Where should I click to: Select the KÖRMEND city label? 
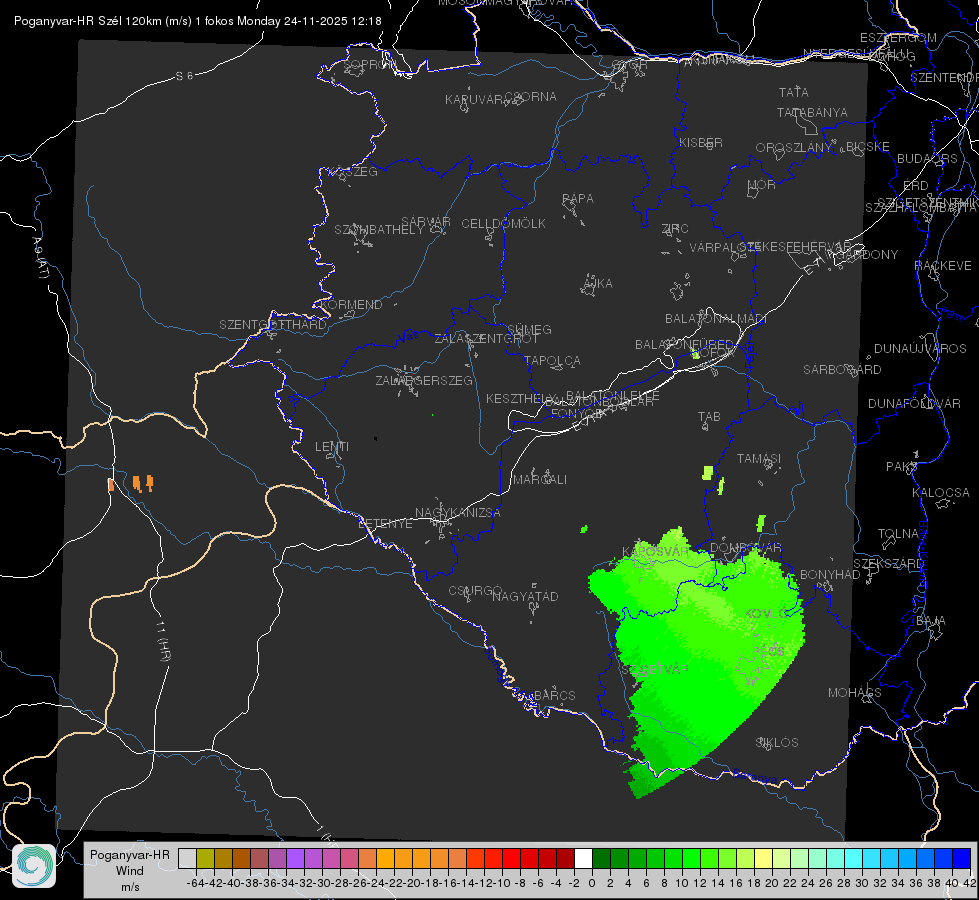[x=351, y=305]
